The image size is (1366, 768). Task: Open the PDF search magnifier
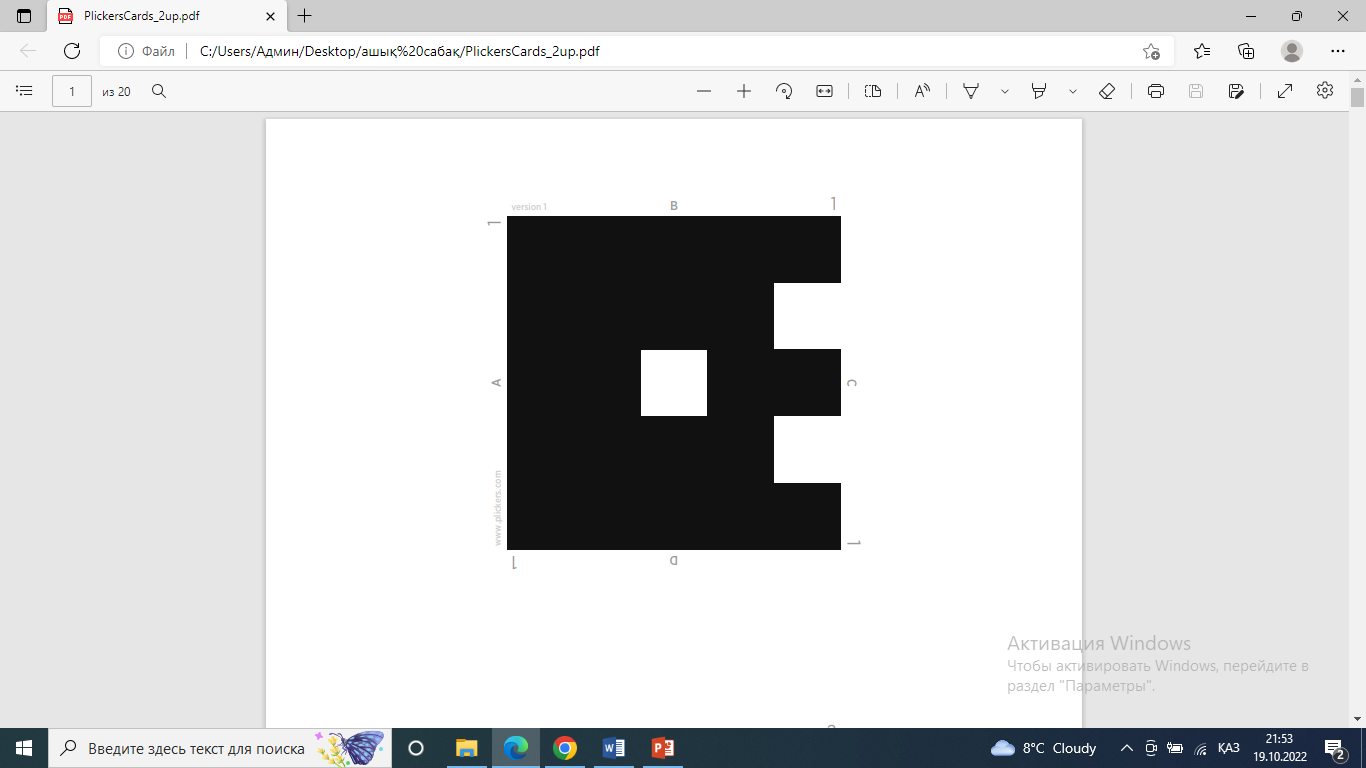coord(159,91)
